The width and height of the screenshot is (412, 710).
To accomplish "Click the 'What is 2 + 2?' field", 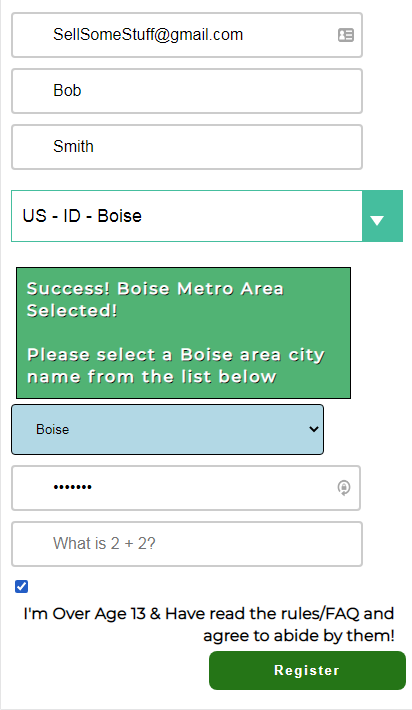I will (x=187, y=544).
